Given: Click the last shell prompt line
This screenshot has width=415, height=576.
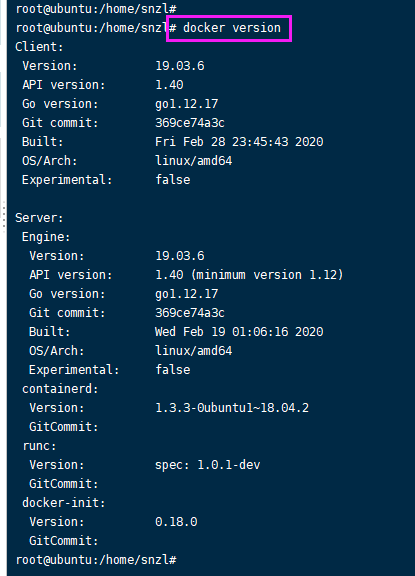Looking at the screenshot, I should (96, 560).
